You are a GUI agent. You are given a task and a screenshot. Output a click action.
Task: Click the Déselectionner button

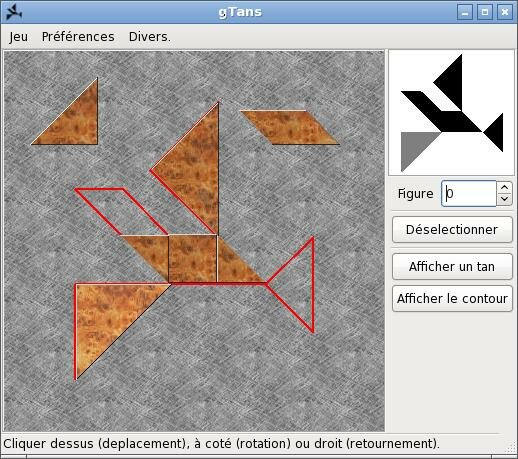[452, 229]
